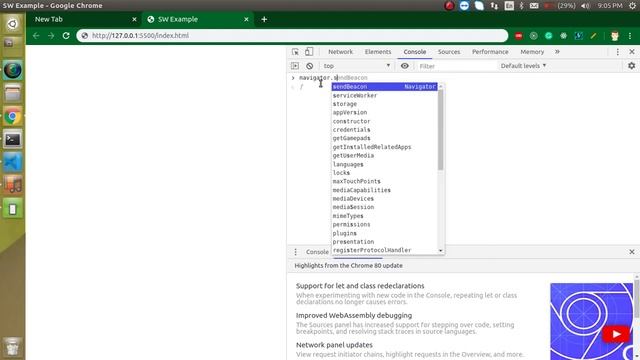The width and height of the screenshot is (640, 360).
Task: Open the Performance tab
Action: pos(490,52)
